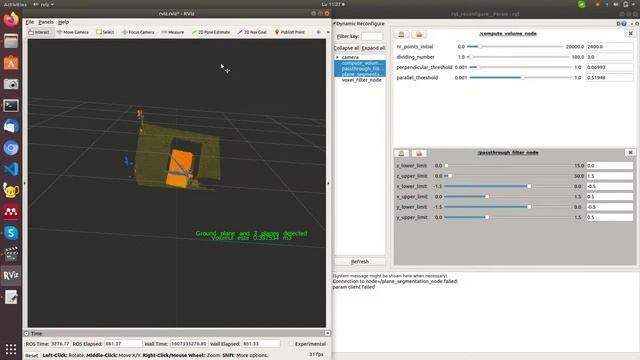Open Ubuntu Software from the dock
This screenshot has width=640, height=360.
click(11, 62)
